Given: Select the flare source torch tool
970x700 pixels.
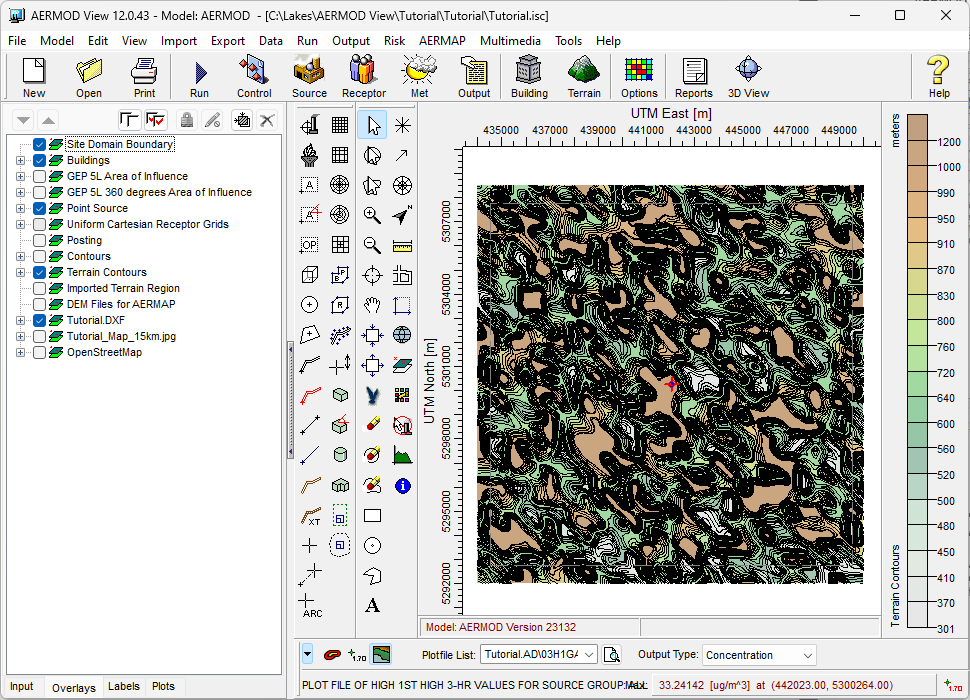Looking at the screenshot, I should point(310,155).
